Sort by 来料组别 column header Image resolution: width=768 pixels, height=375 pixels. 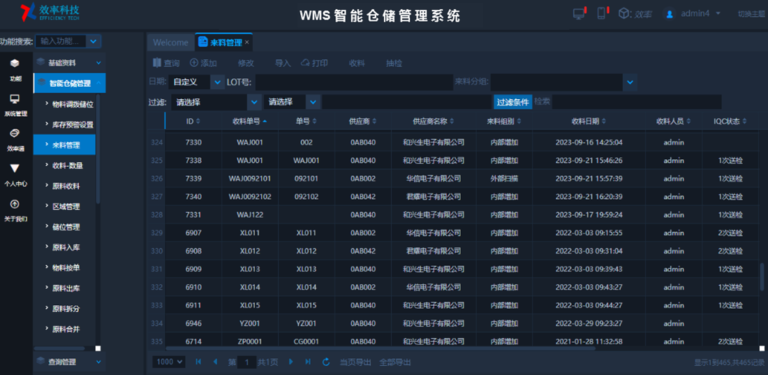pyautogui.click(x=504, y=121)
